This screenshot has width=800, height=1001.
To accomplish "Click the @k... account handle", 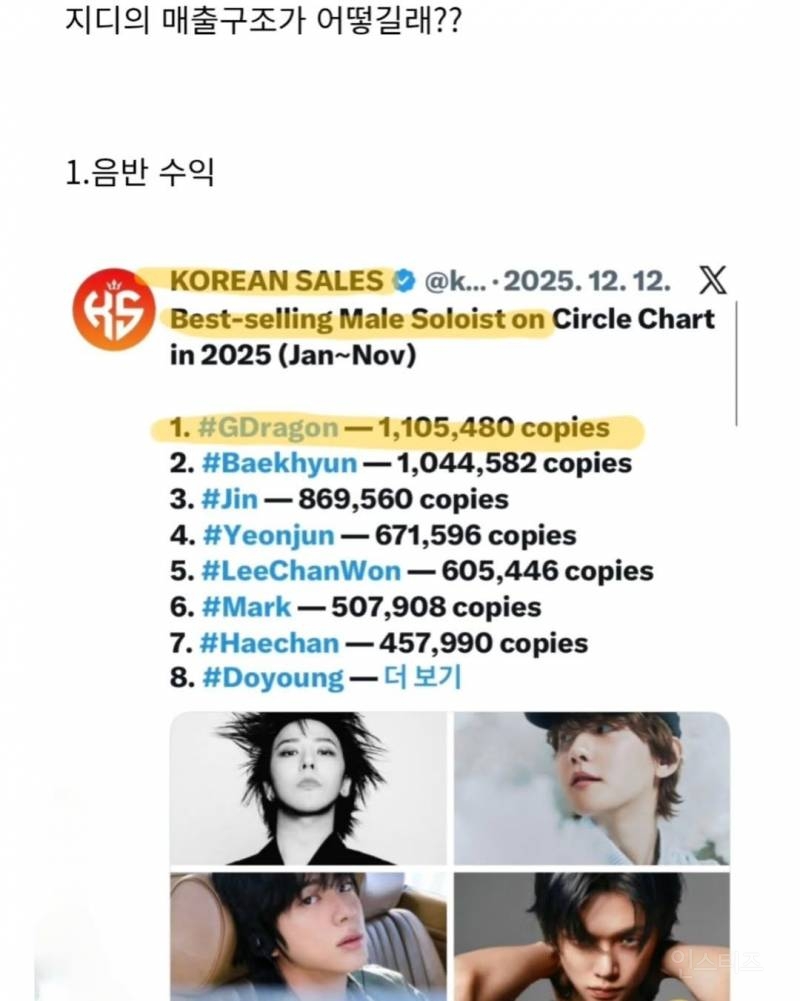I will 456,281.
